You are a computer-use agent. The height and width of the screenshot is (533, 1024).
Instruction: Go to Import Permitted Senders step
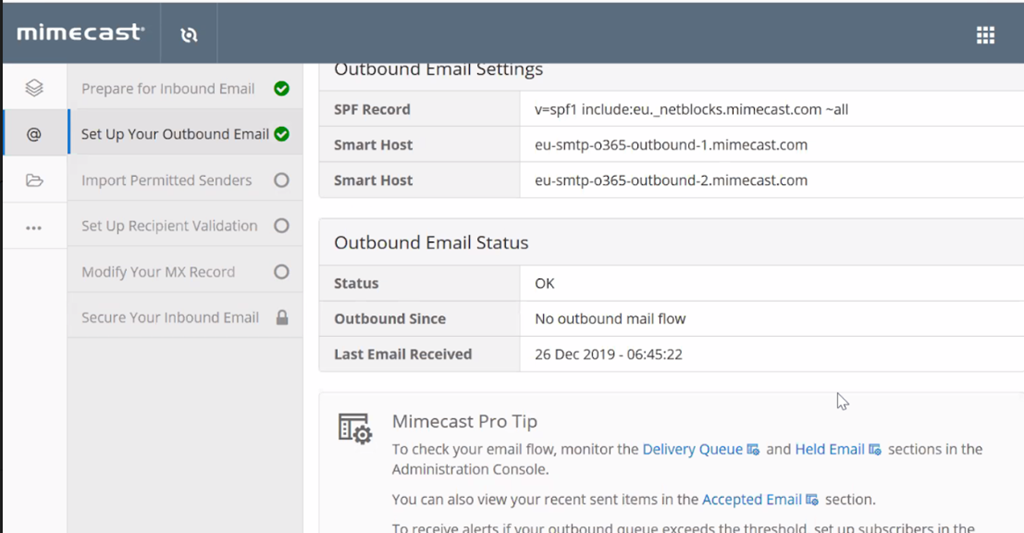[x=185, y=180]
